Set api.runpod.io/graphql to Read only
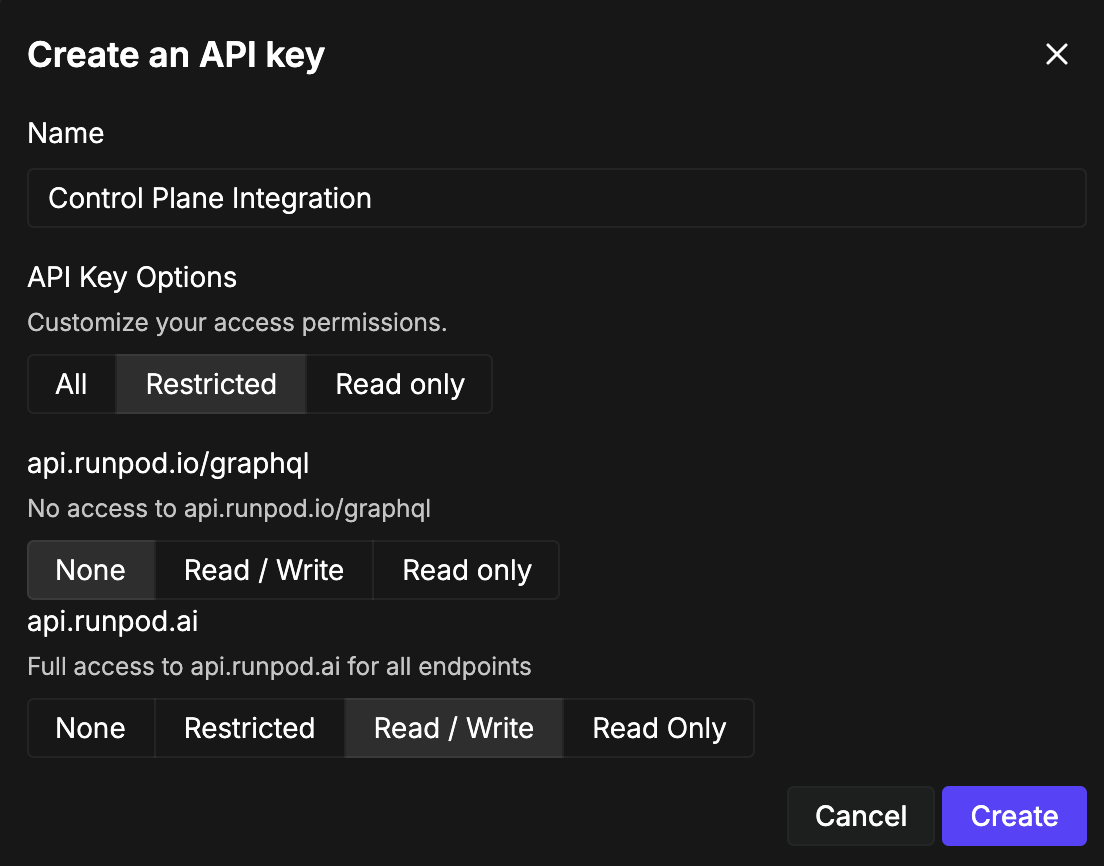Image resolution: width=1104 pixels, height=866 pixels. tap(467, 570)
